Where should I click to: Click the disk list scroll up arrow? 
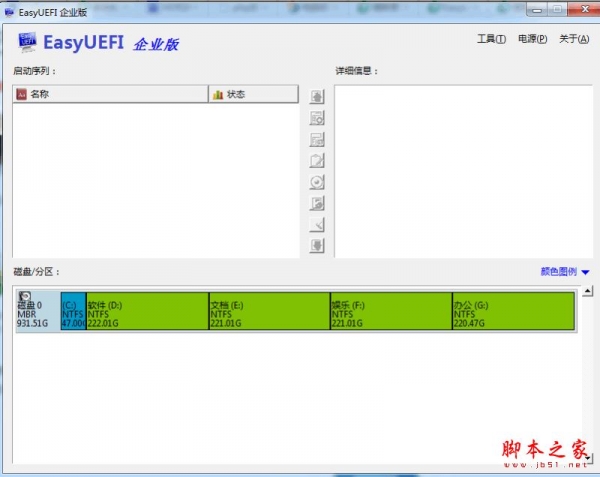(588, 291)
